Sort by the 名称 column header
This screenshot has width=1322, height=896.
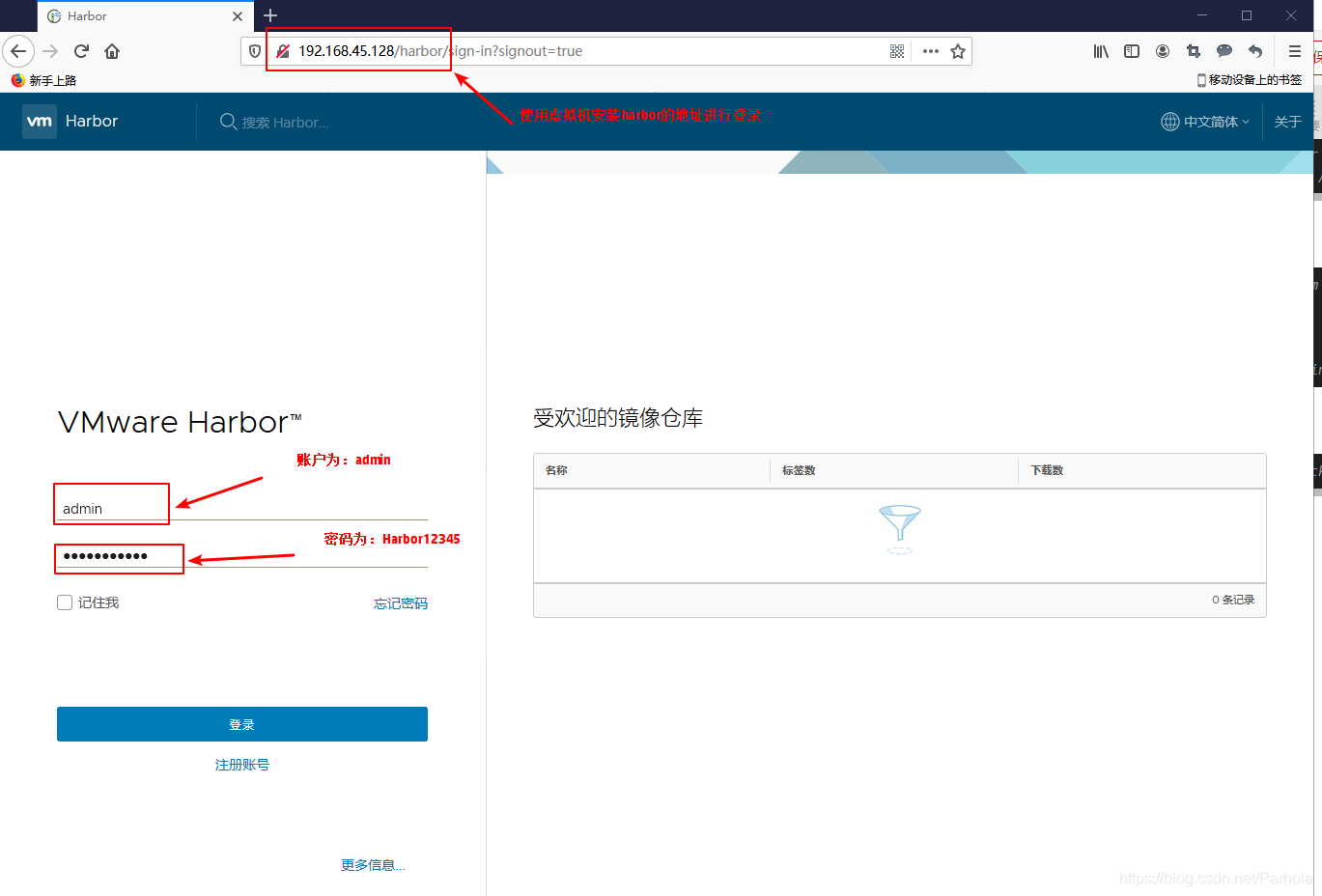pos(556,470)
